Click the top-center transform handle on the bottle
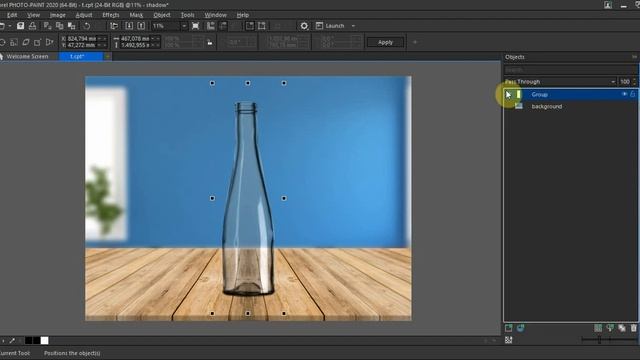This screenshot has height=360, width=640. point(248,83)
